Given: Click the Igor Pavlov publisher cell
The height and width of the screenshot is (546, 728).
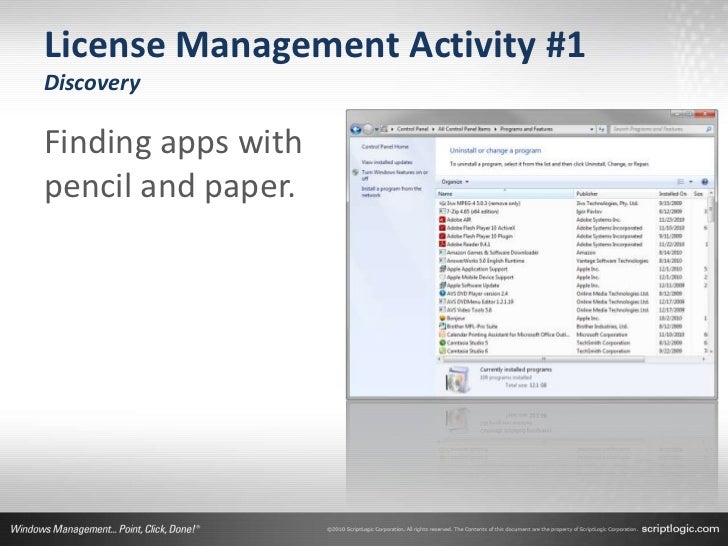Looking at the screenshot, I should 589,211.
